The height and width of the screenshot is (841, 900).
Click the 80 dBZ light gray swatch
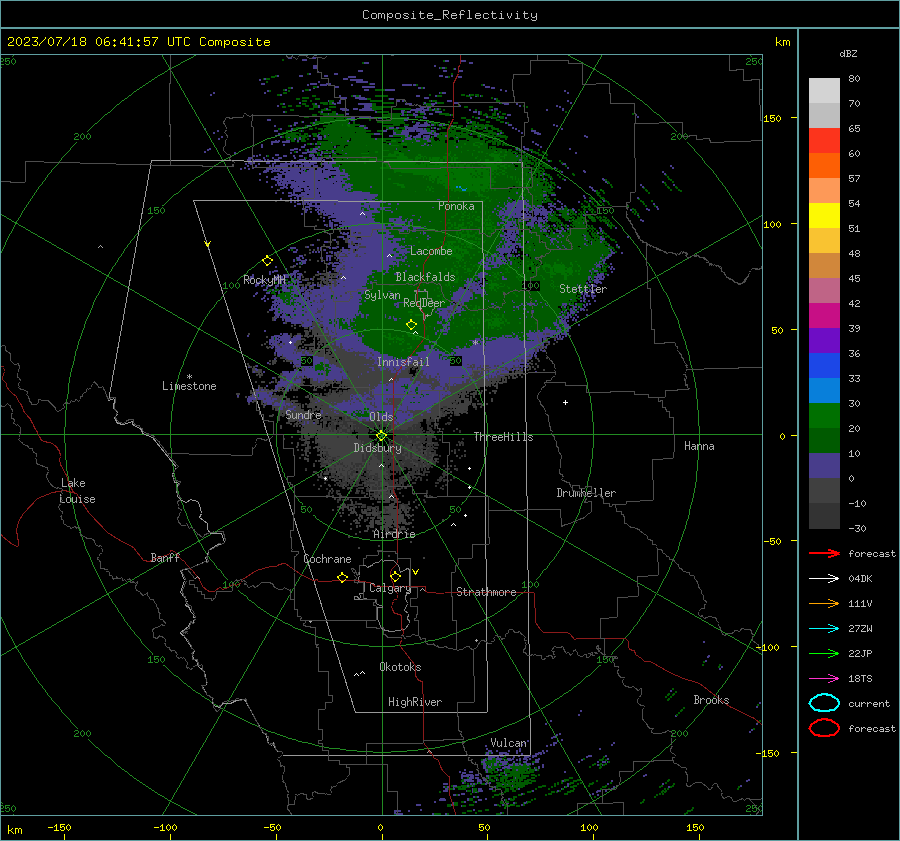pos(824,91)
